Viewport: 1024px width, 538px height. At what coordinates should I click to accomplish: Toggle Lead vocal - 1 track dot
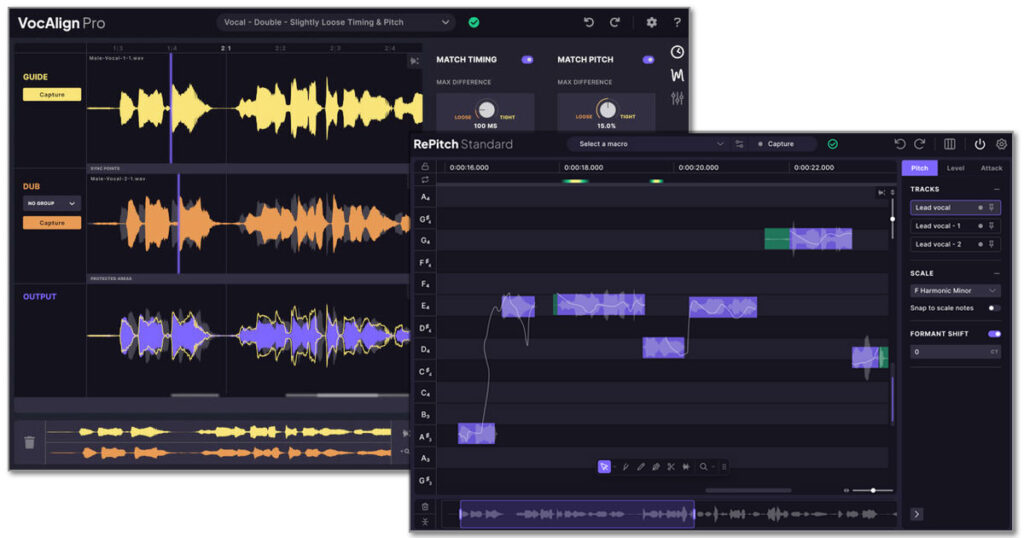pos(980,226)
